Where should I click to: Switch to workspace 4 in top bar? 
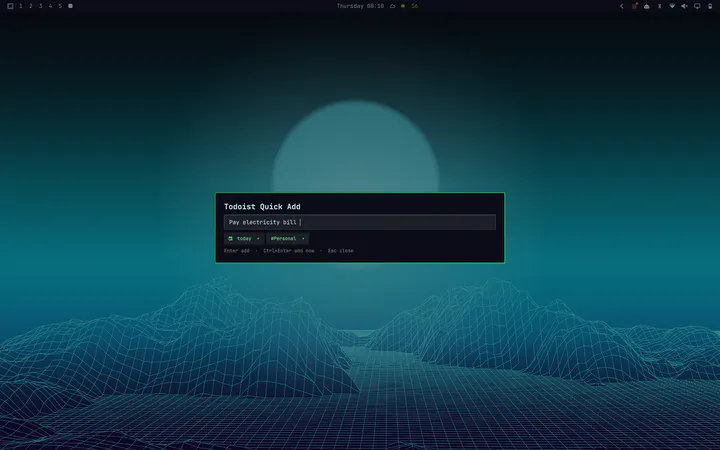[51, 6]
